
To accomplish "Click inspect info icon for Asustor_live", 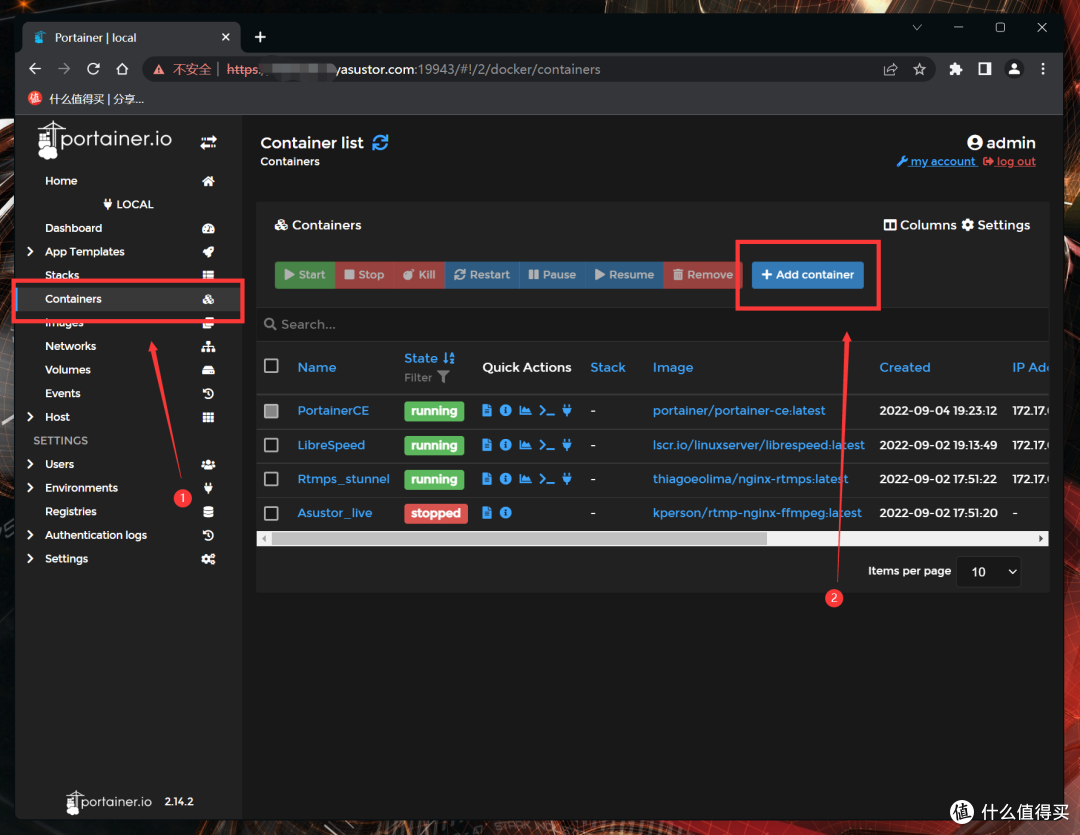I will click(x=506, y=513).
